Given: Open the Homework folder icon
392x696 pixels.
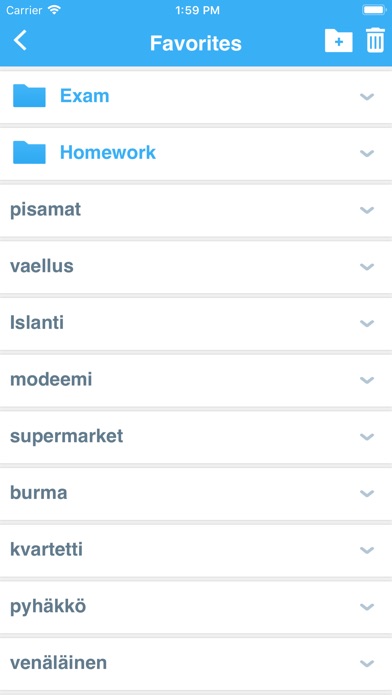Looking at the screenshot, I should coord(29,153).
